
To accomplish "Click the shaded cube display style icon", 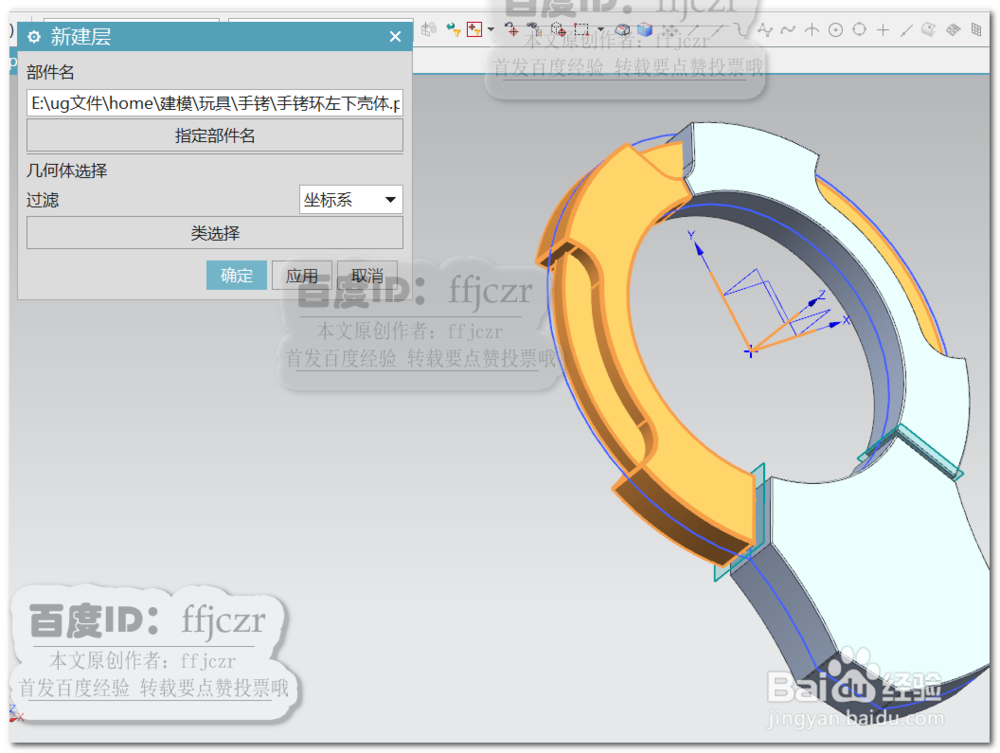I will pos(645,31).
